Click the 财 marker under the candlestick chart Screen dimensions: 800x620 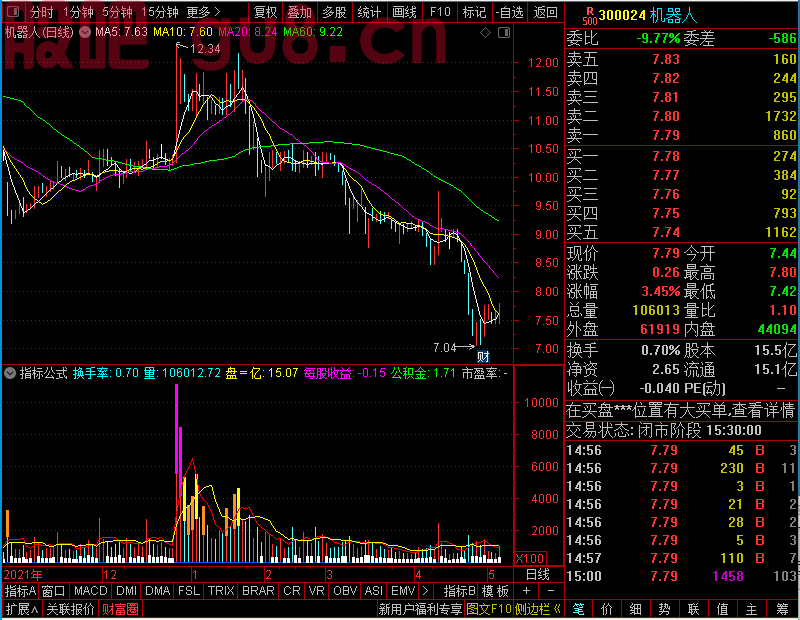[x=483, y=356]
